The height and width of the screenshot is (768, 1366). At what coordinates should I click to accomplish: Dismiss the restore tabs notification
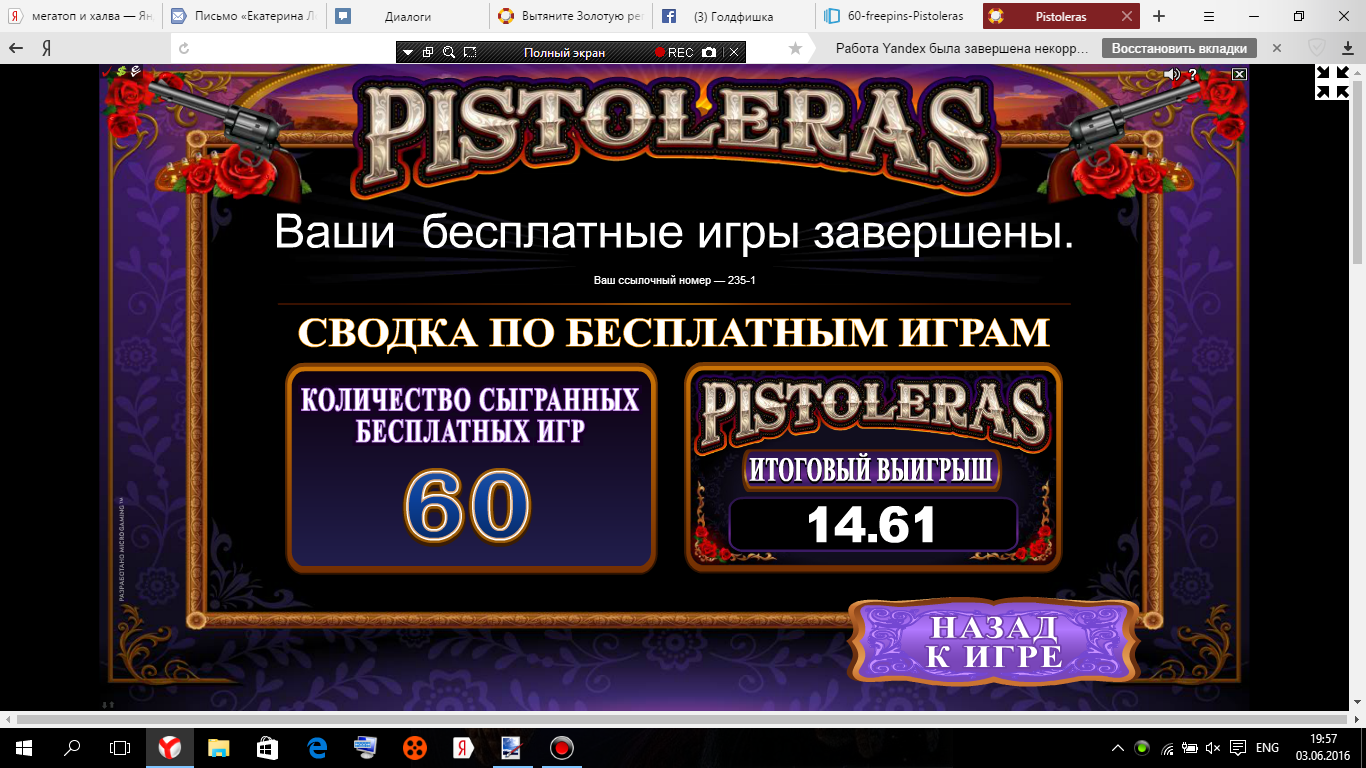click(x=1276, y=48)
